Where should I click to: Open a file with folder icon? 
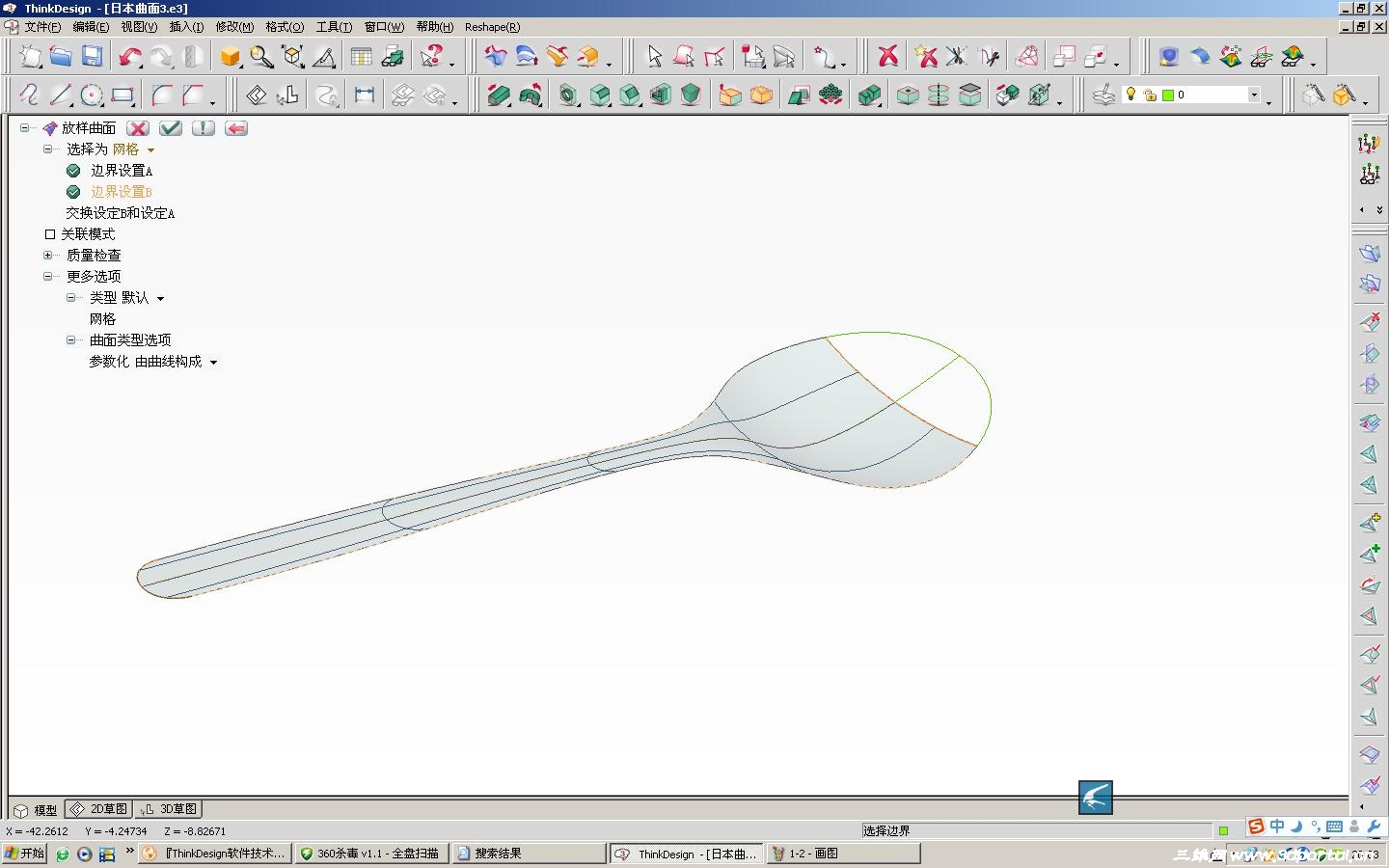61,57
